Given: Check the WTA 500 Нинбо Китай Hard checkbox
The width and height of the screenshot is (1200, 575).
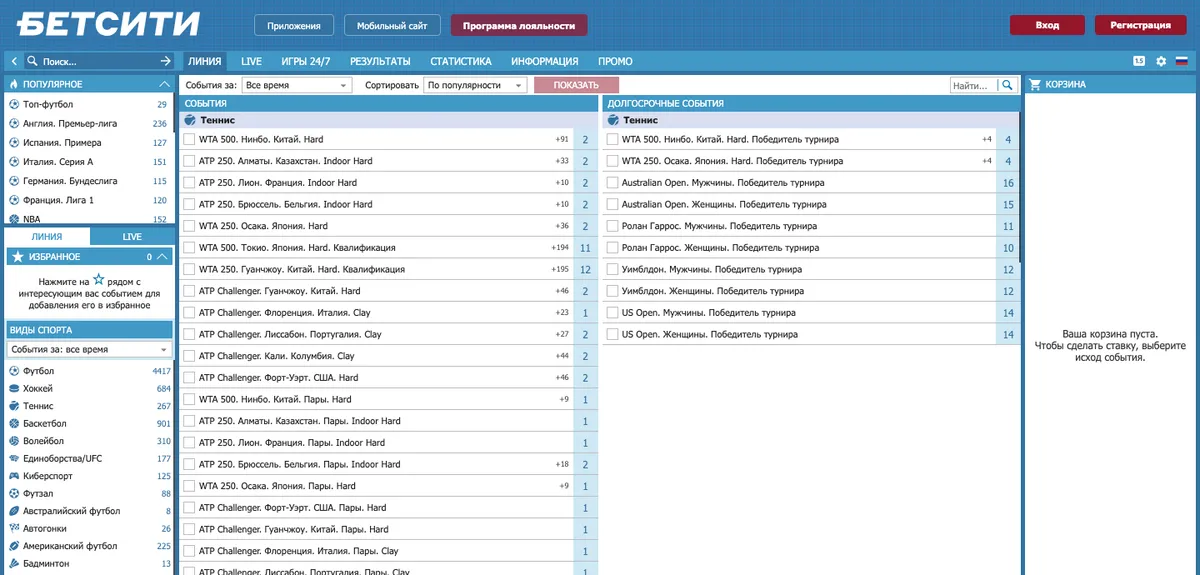Looking at the screenshot, I should point(189,139).
